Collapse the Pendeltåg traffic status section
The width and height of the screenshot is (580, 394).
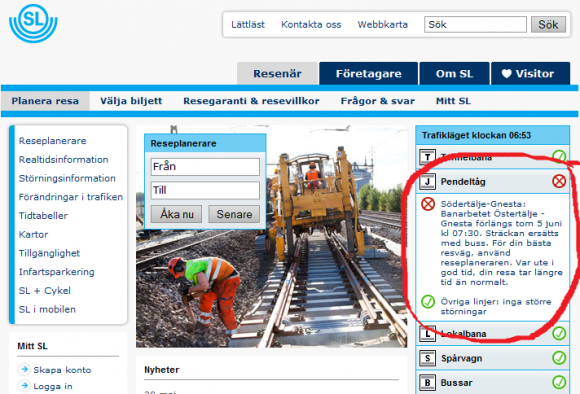click(493, 181)
